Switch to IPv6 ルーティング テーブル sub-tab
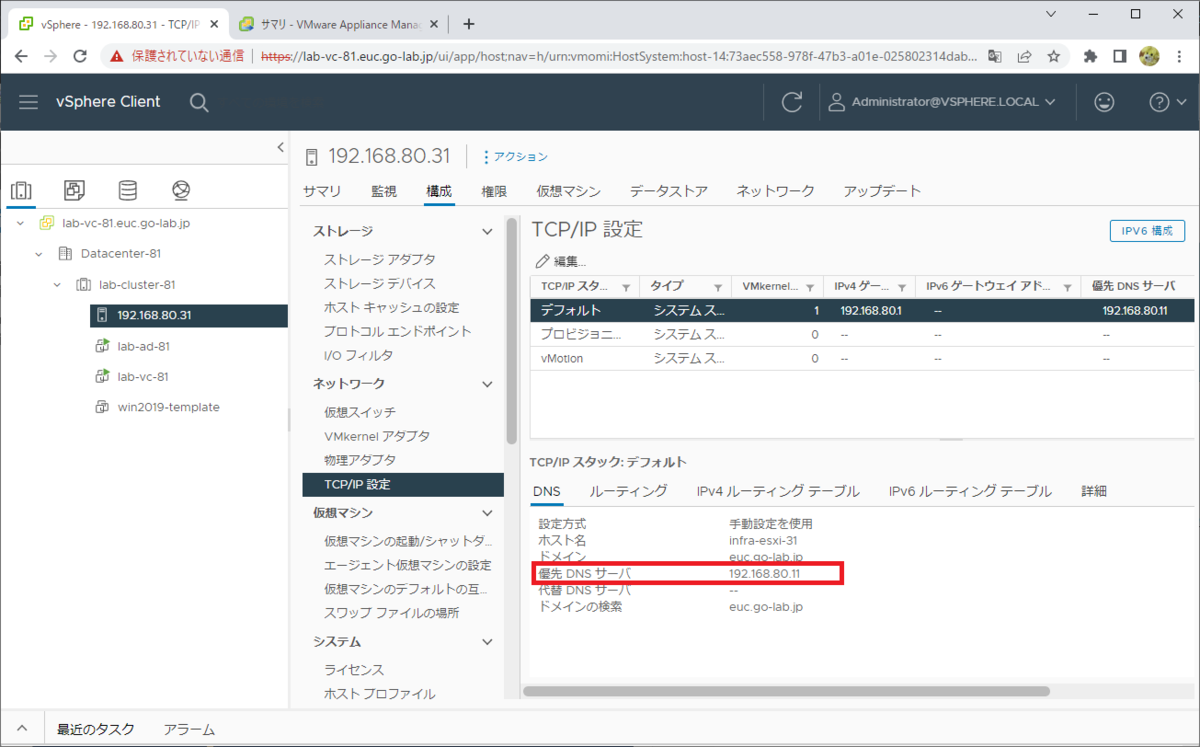 tap(970, 491)
